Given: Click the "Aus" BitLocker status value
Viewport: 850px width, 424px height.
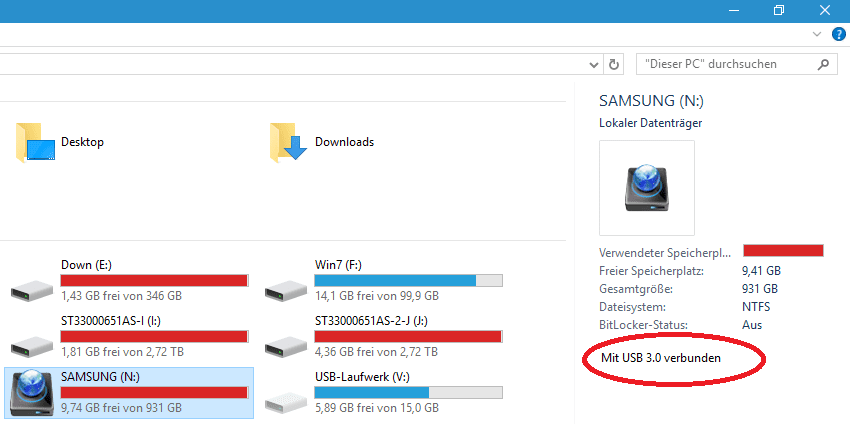Looking at the screenshot, I should (x=752, y=325).
